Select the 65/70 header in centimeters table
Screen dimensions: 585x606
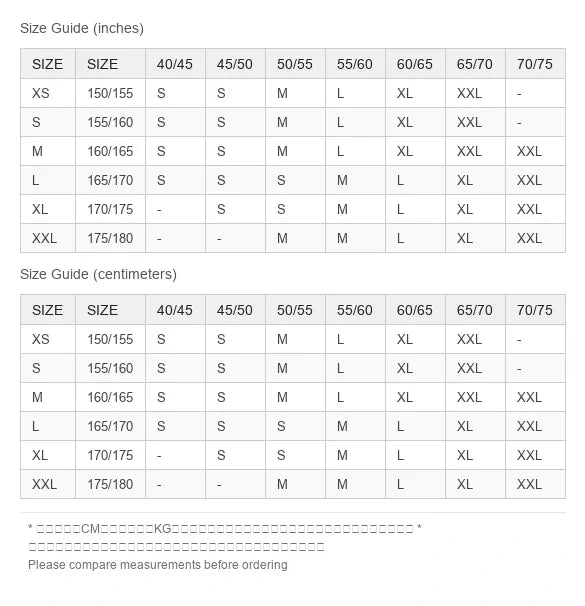475,310
